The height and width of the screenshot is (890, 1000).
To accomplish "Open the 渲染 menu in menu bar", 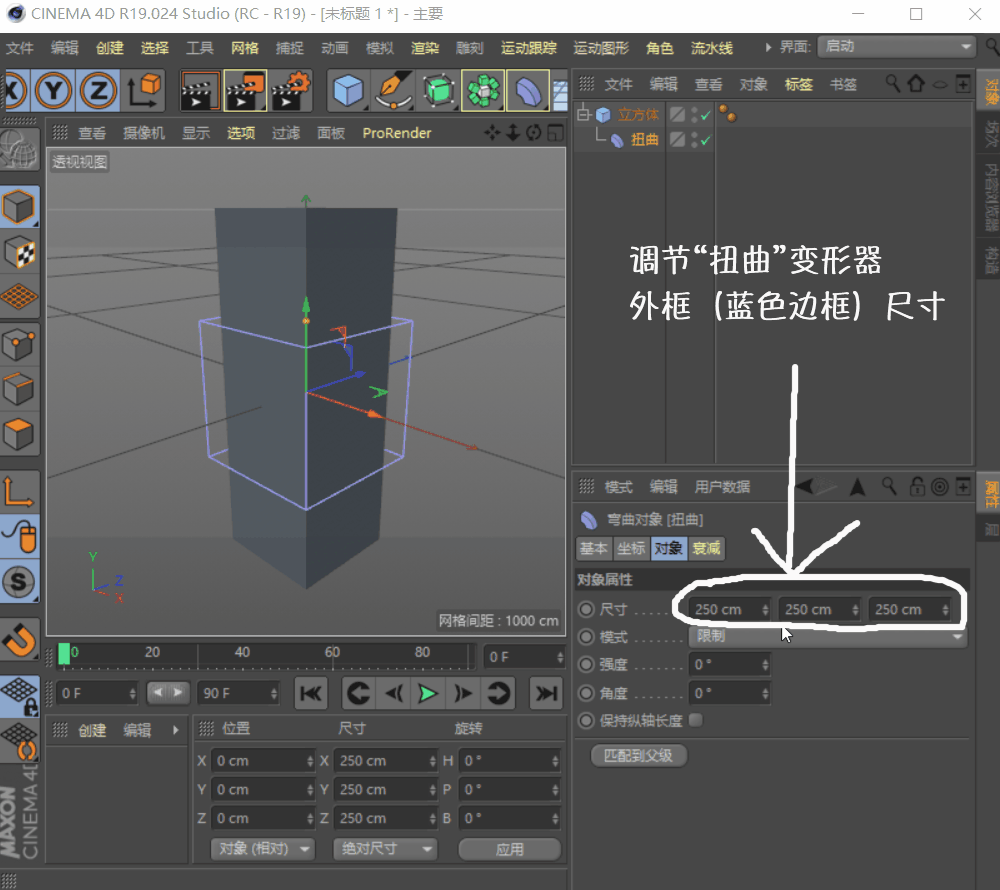I will (x=425, y=47).
